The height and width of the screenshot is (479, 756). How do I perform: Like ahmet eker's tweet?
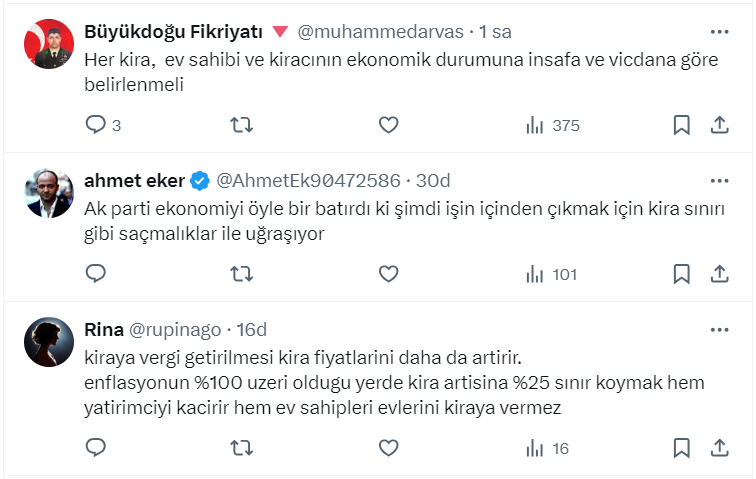(389, 273)
